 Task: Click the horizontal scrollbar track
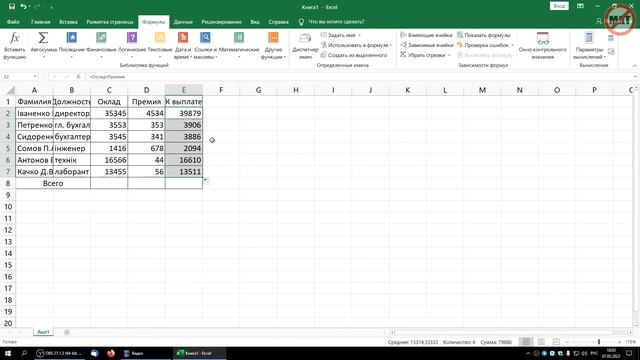click(510, 332)
